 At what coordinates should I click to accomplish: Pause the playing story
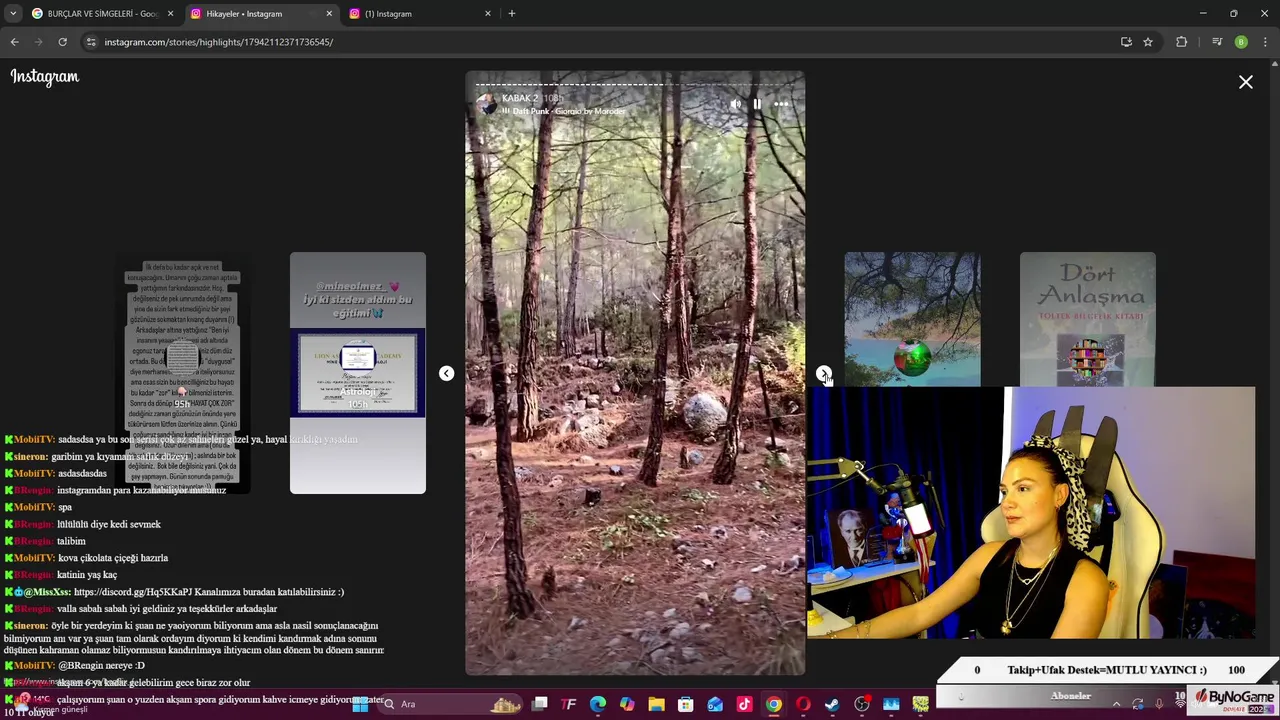[x=757, y=104]
